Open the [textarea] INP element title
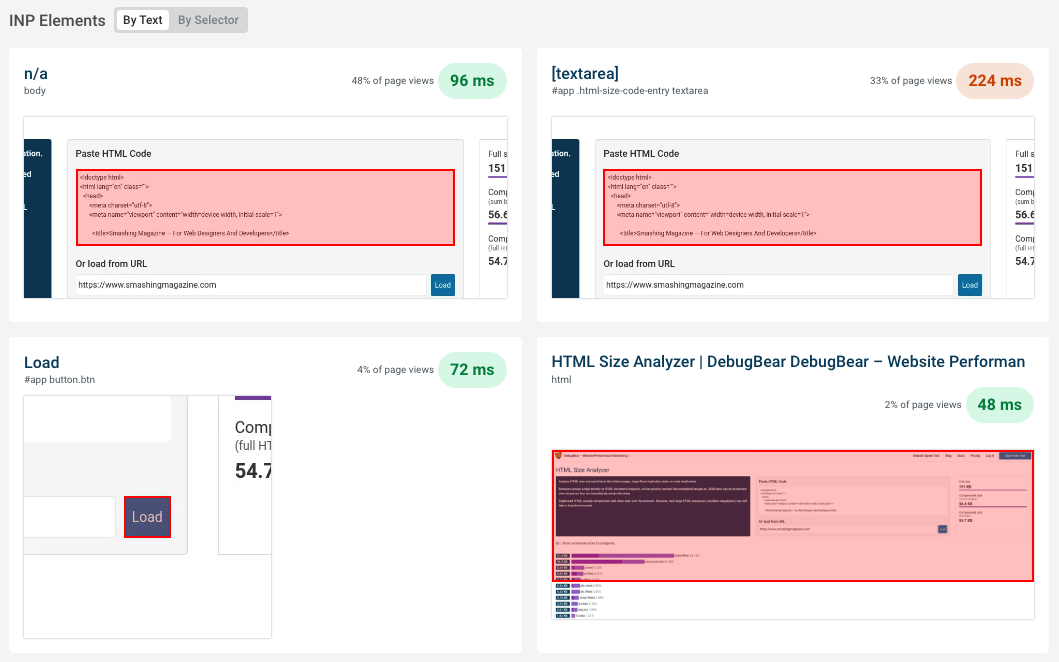This screenshot has width=1059, height=662. coord(585,73)
